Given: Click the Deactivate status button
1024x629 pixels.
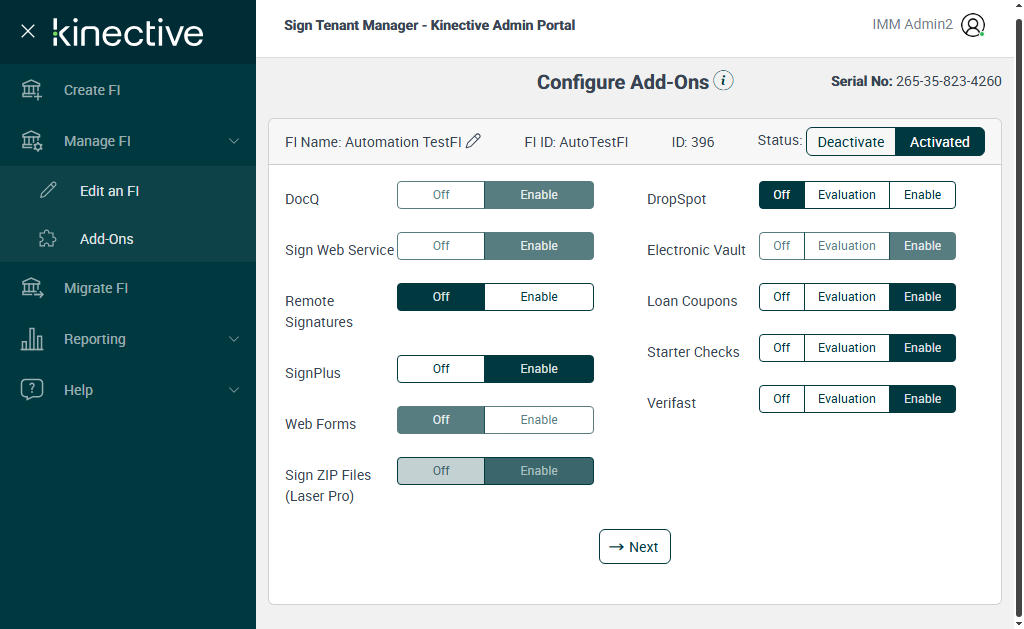Looking at the screenshot, I should click(851, 142).
